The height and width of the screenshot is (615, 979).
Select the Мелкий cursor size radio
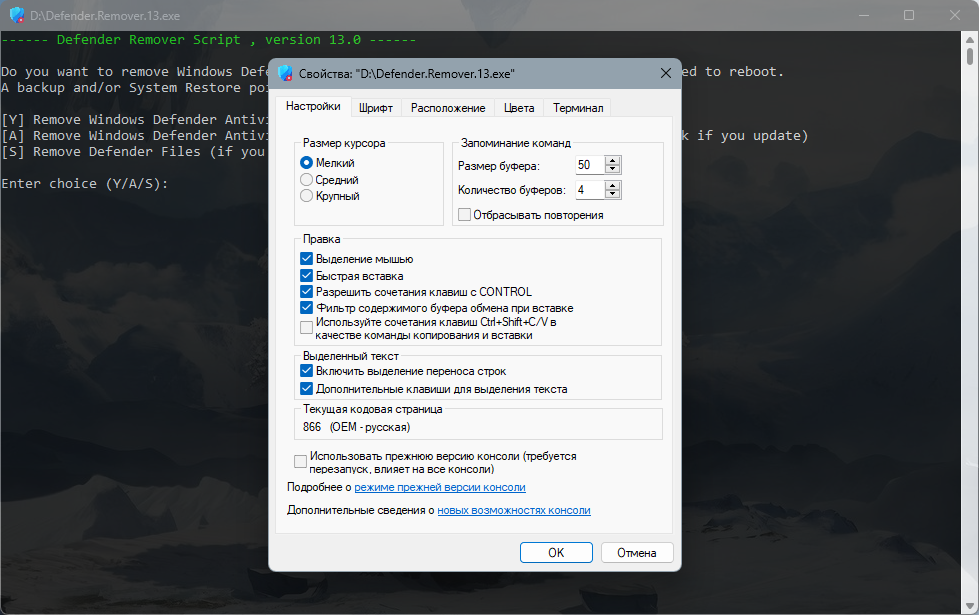point(307,163)
